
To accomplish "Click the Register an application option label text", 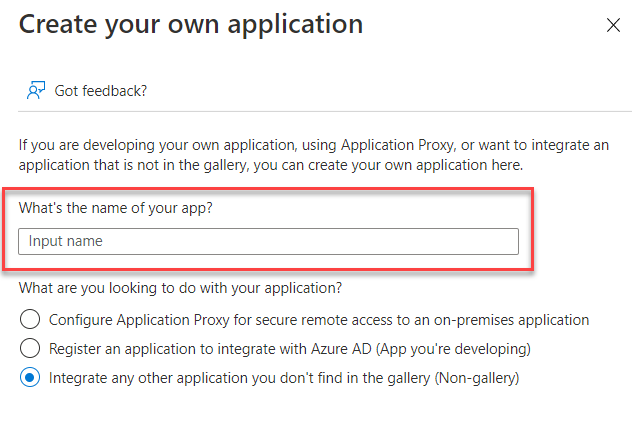I will [289, 349].
